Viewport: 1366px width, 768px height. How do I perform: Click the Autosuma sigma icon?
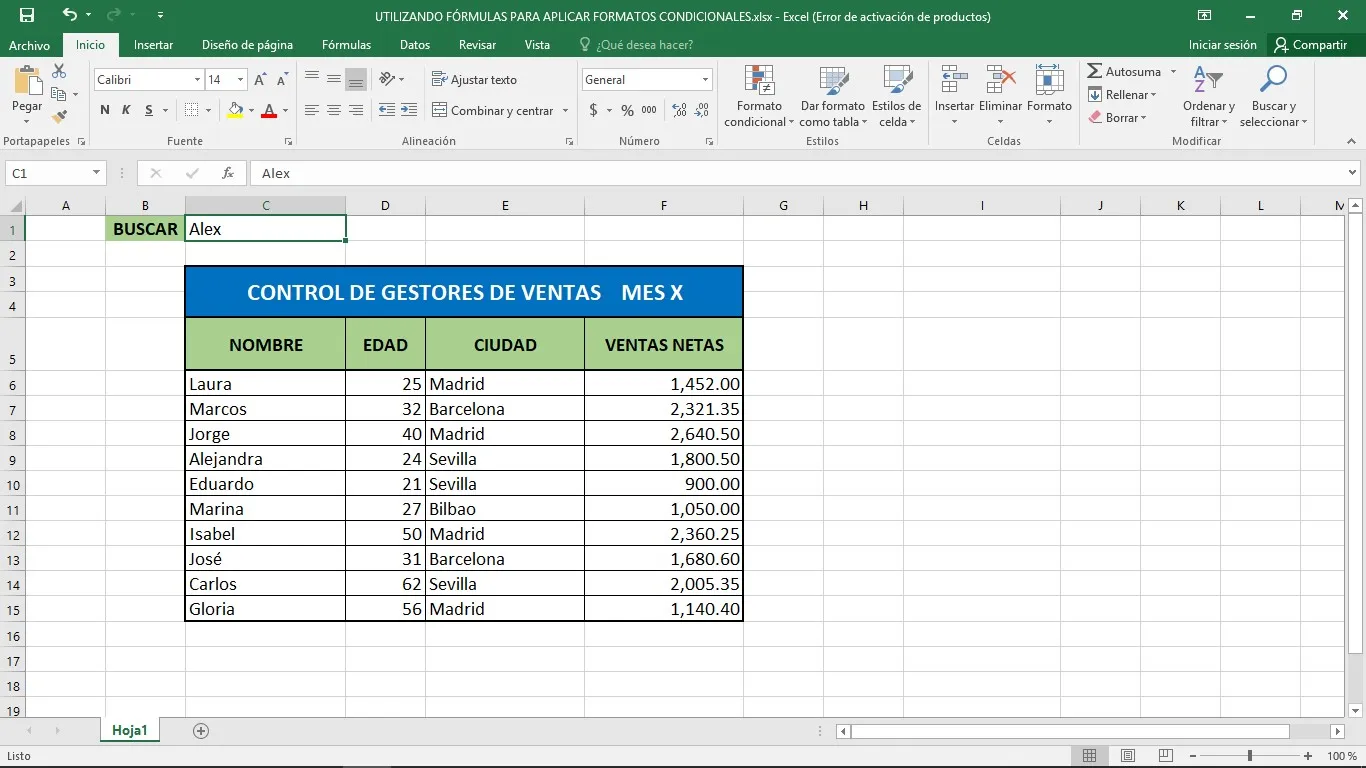pos(1096,72)
